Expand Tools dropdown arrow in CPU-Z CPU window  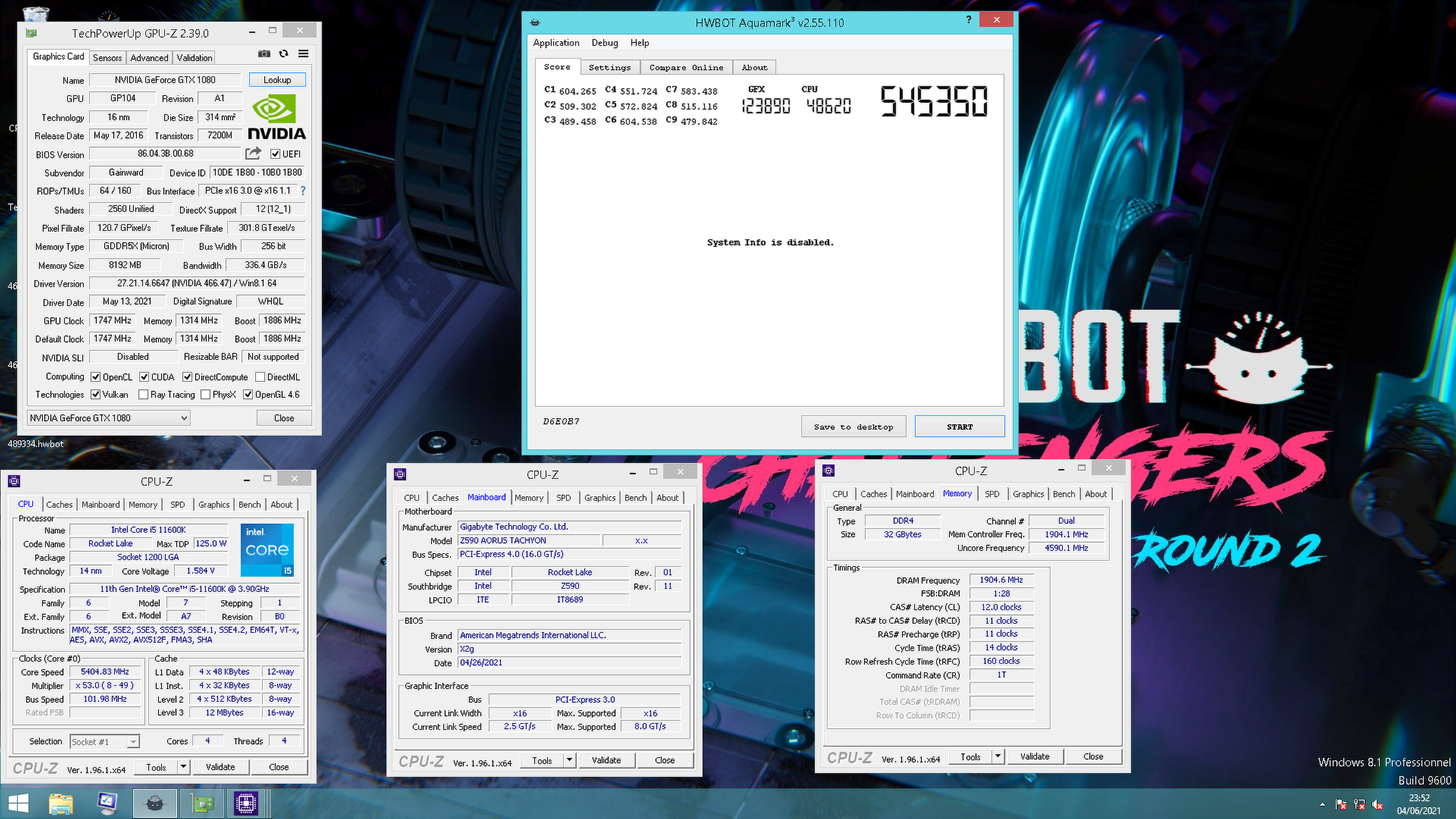pyautogui.click(x=183, y=767)
